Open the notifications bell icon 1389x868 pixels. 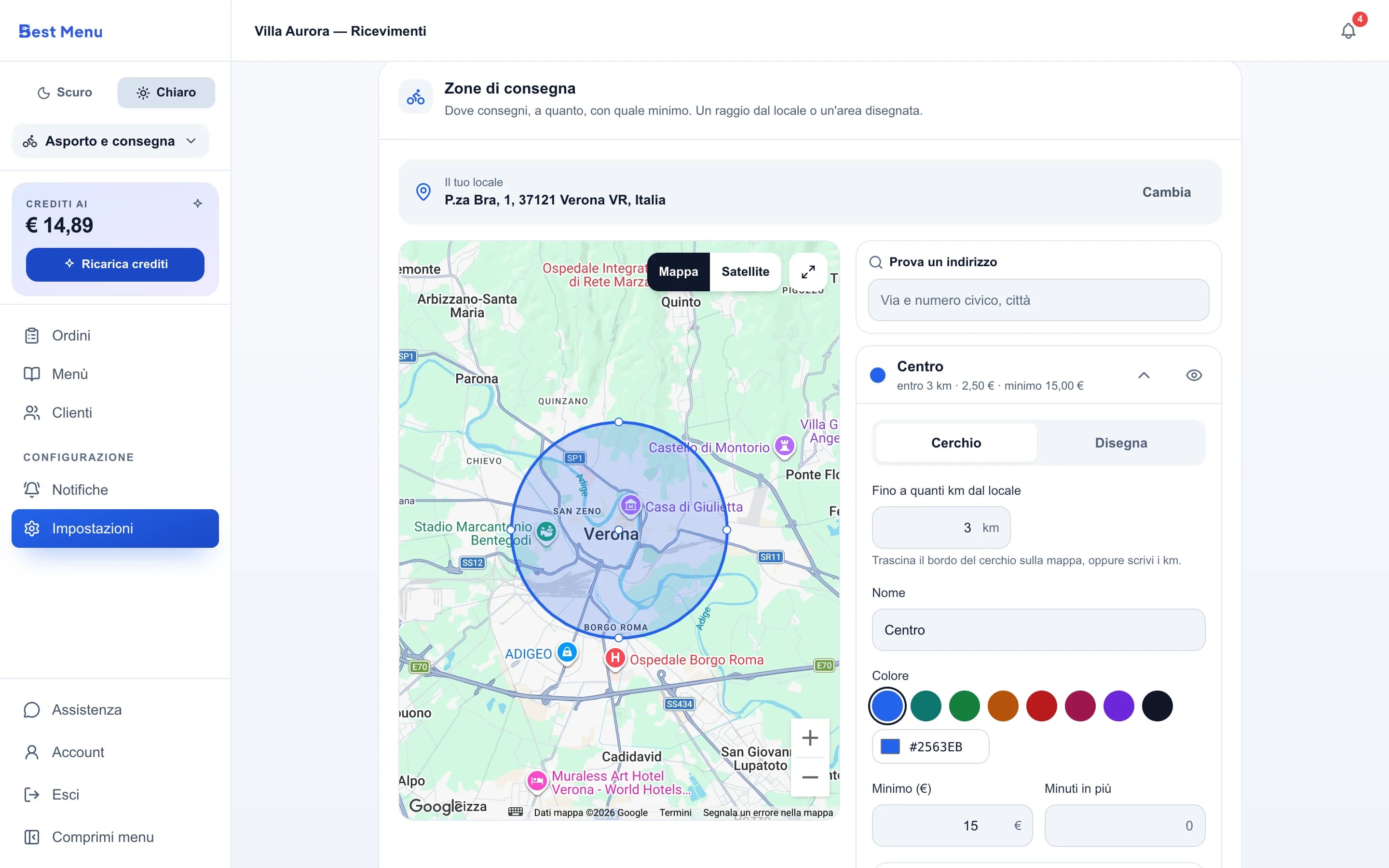(x=1348, y=31)
